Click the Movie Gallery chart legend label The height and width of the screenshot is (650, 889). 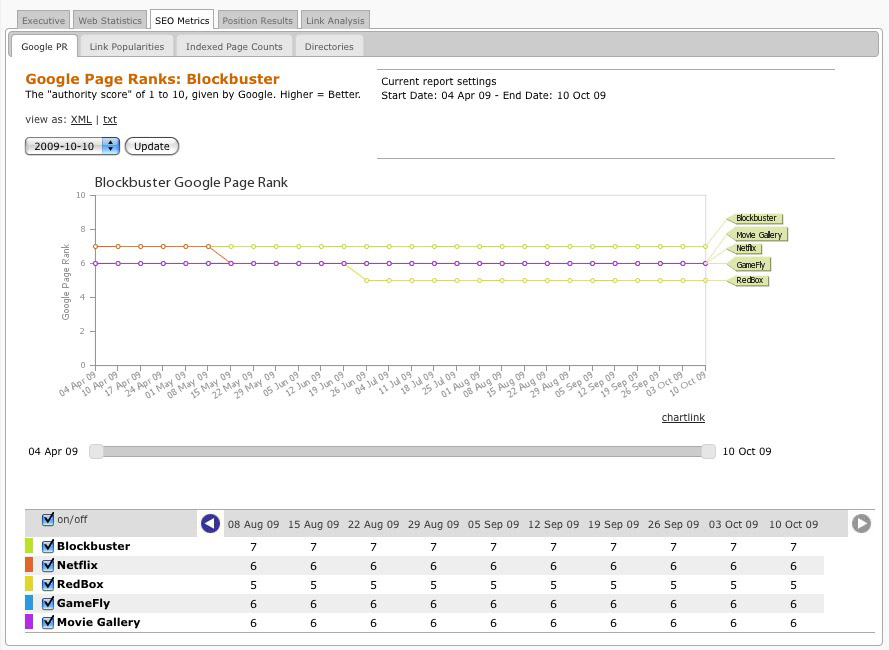point(758,235)
